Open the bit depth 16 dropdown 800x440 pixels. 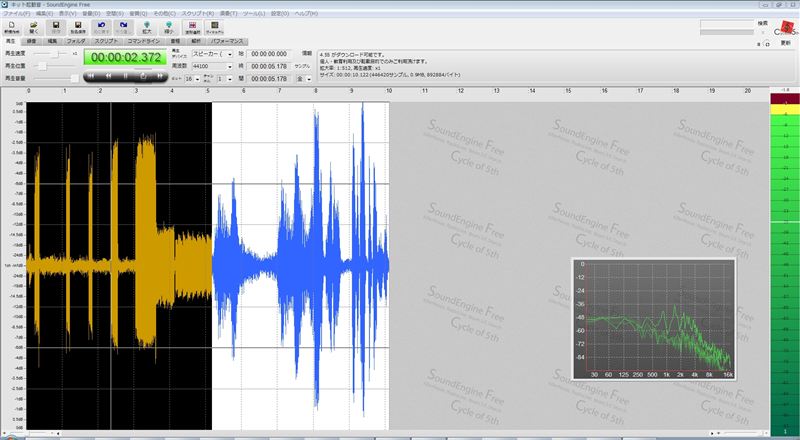pos(192,79)
